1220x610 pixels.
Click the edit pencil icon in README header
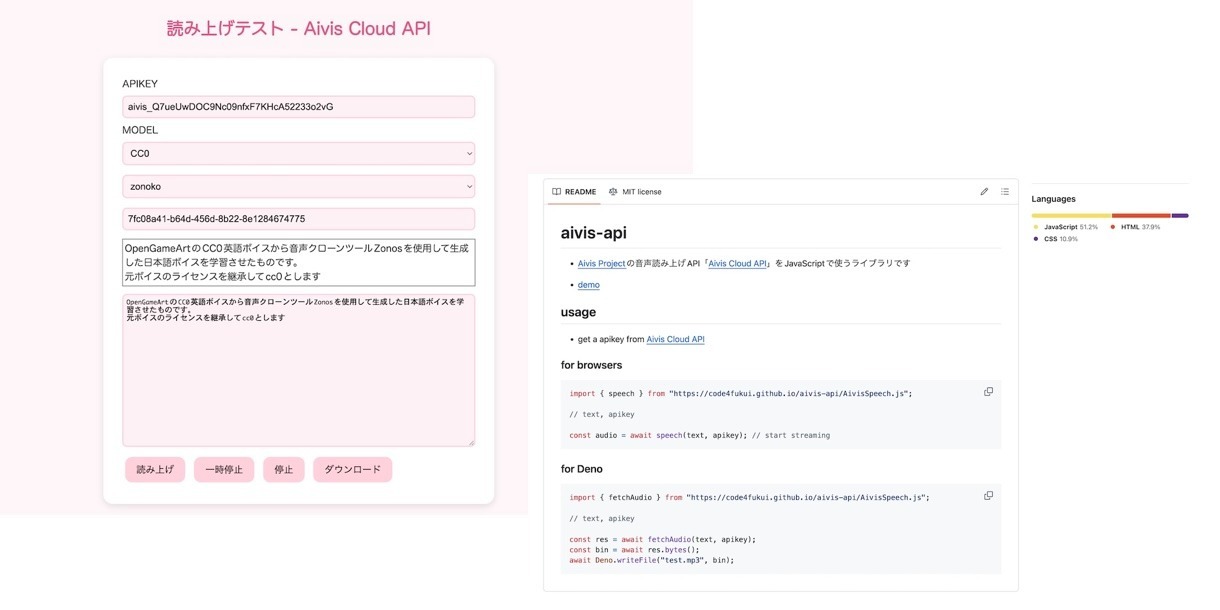click(x=984, y=192)
